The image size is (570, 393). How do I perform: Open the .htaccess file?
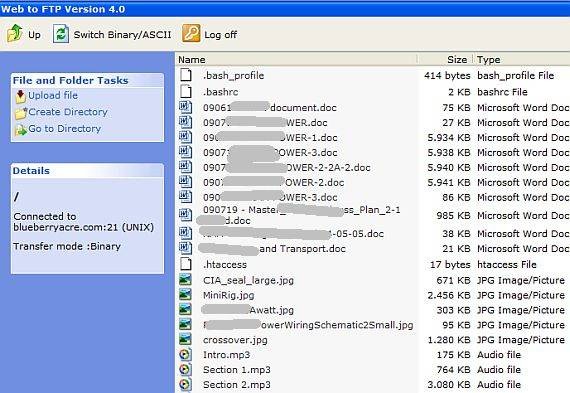[x=225, y=264]
